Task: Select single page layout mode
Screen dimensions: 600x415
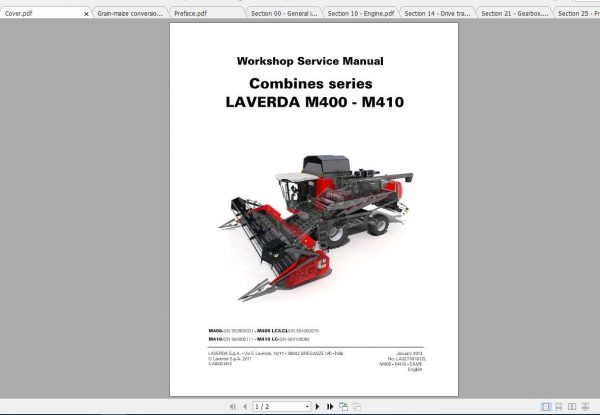Action: click(546, 407)
